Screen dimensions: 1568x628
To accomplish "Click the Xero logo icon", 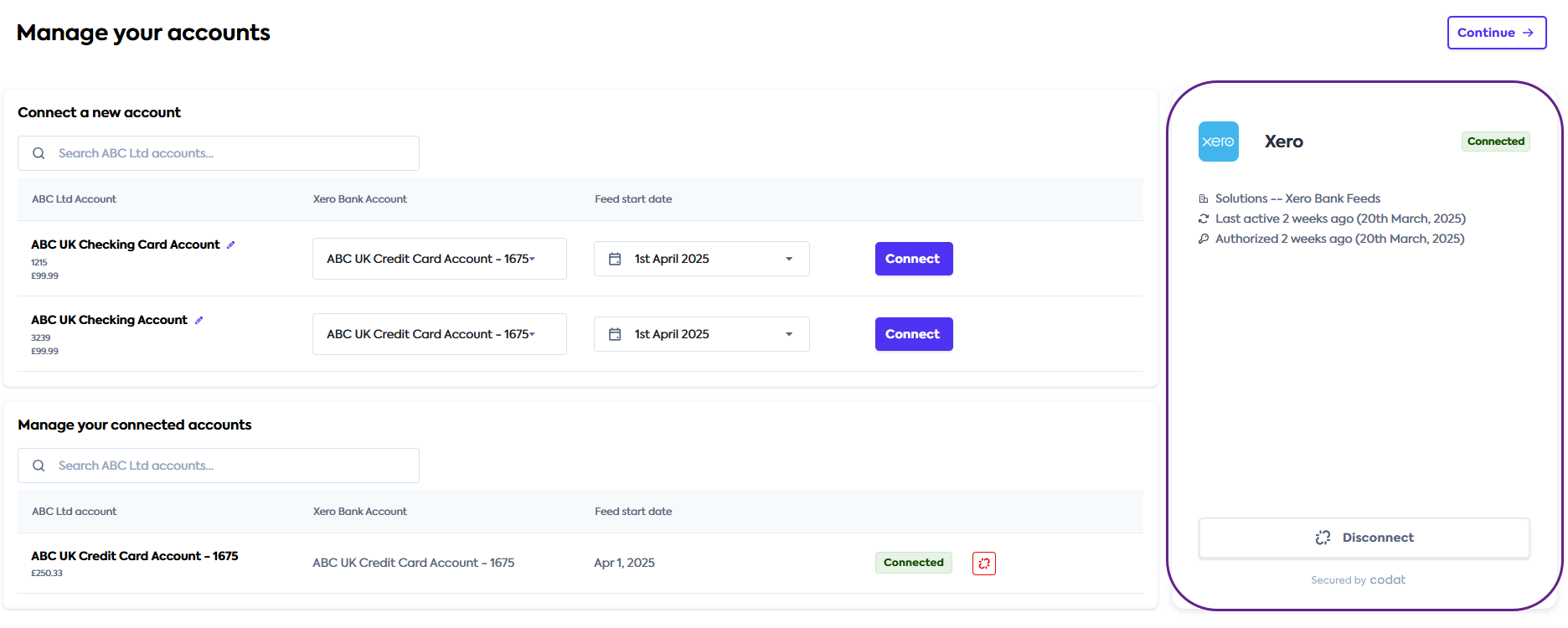I will (1218, 142).
